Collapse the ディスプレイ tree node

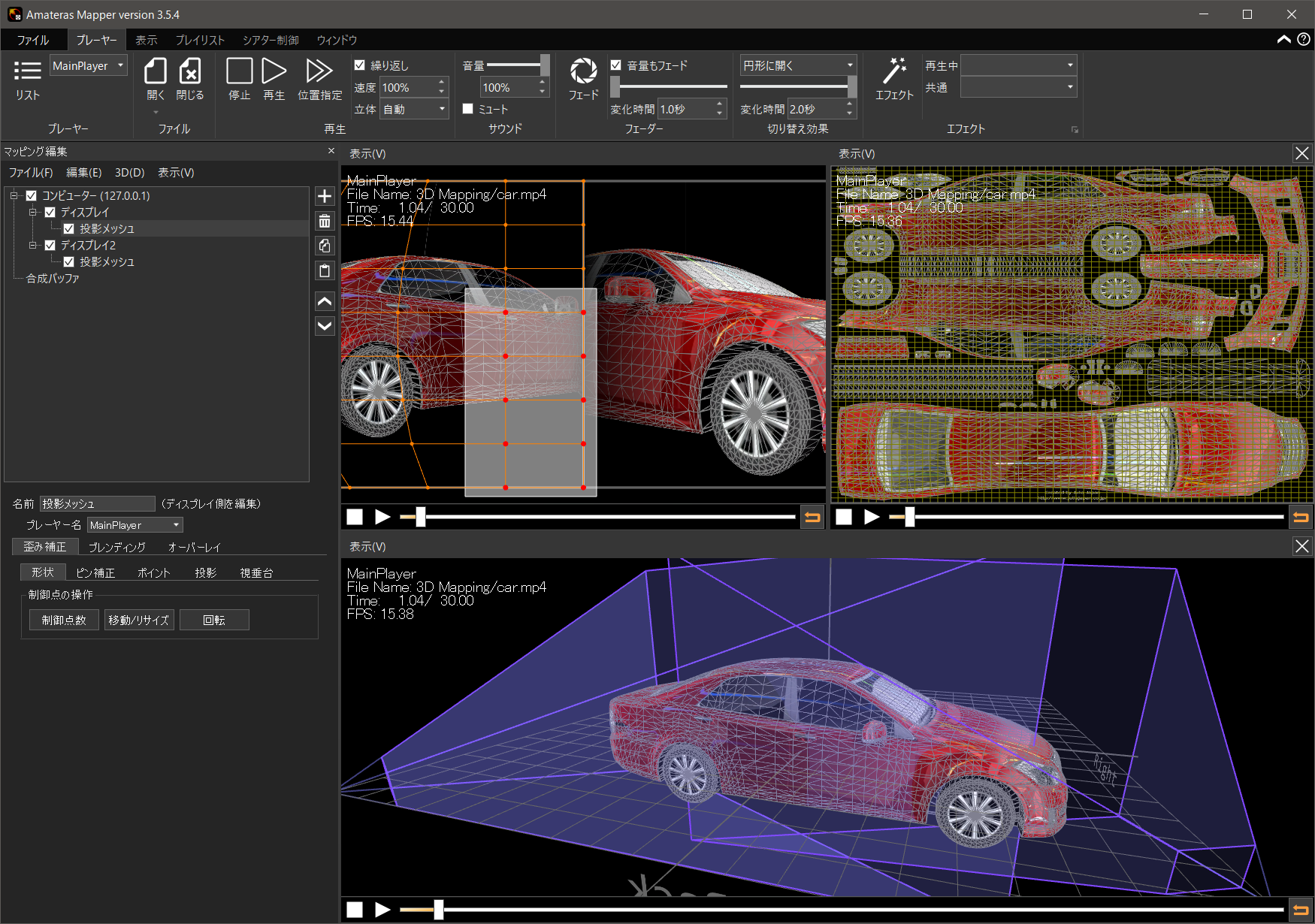(x=33, y=212)
